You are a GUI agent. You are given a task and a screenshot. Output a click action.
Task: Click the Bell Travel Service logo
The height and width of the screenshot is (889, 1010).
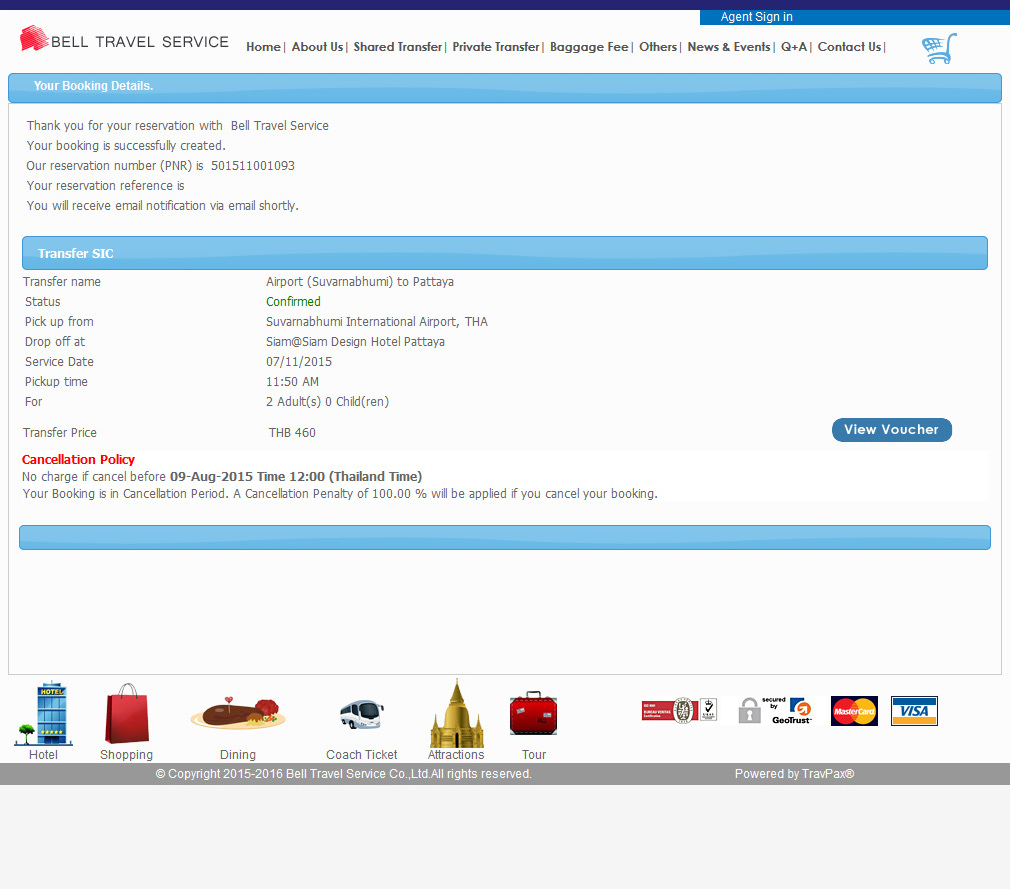click(124, 39)
